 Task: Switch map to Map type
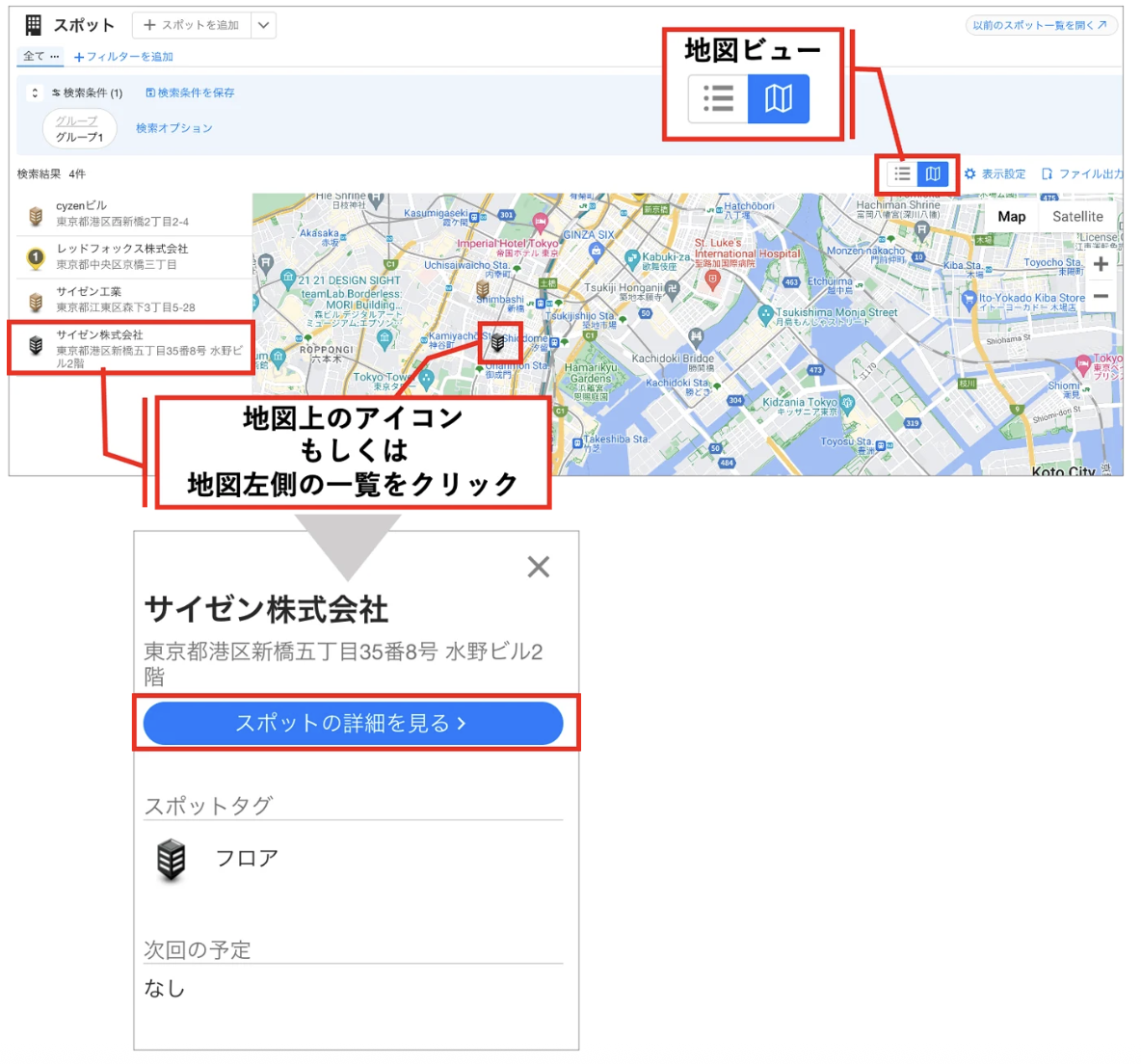click(x=1012, y=216)
